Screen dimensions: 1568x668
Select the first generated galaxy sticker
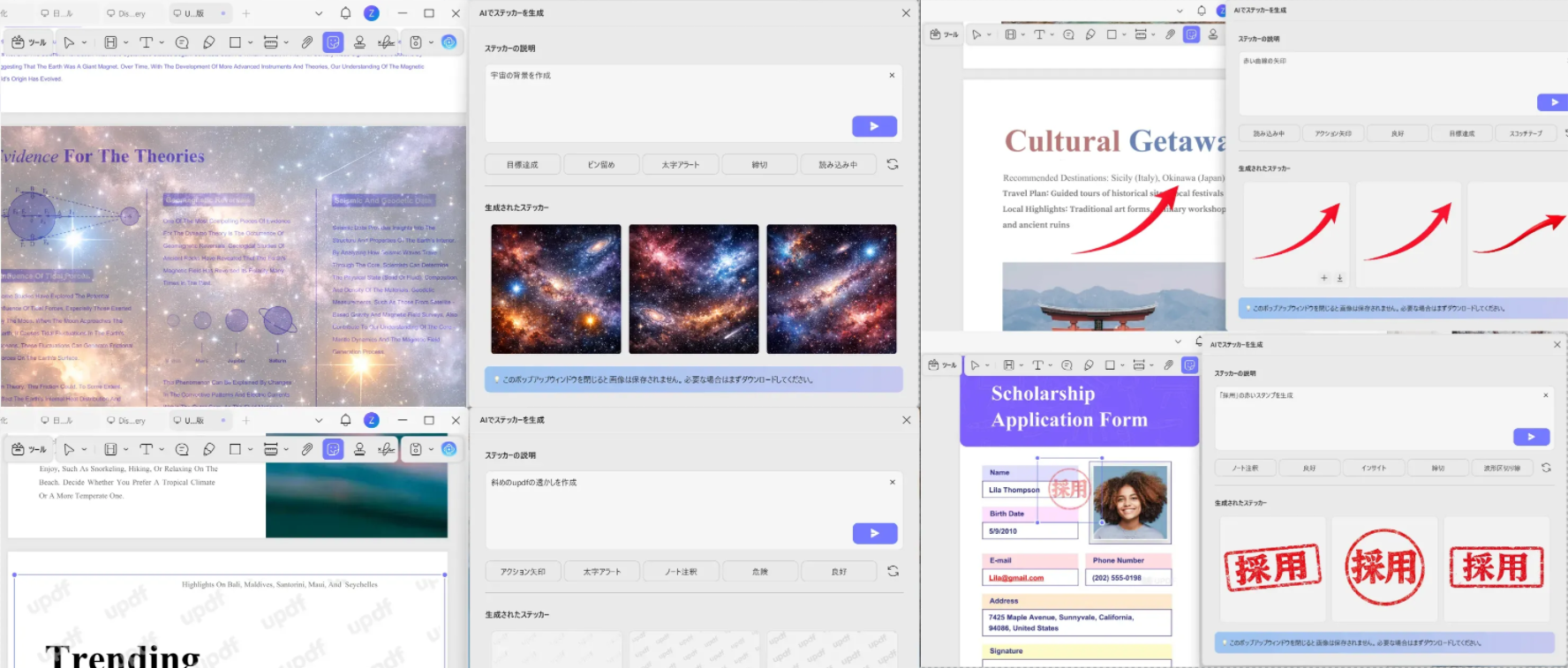pyautogui.click(x=555, y=289)
